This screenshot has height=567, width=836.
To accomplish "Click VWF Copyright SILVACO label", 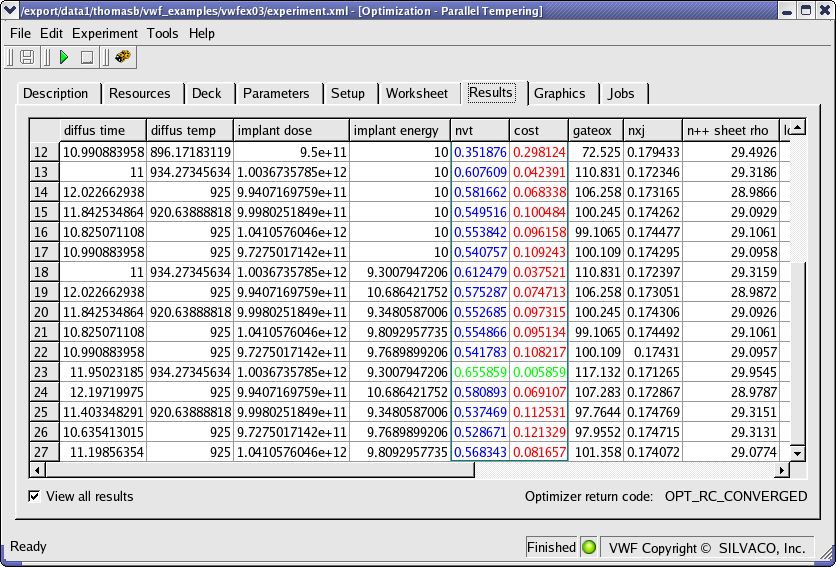I will pos(707,548).
